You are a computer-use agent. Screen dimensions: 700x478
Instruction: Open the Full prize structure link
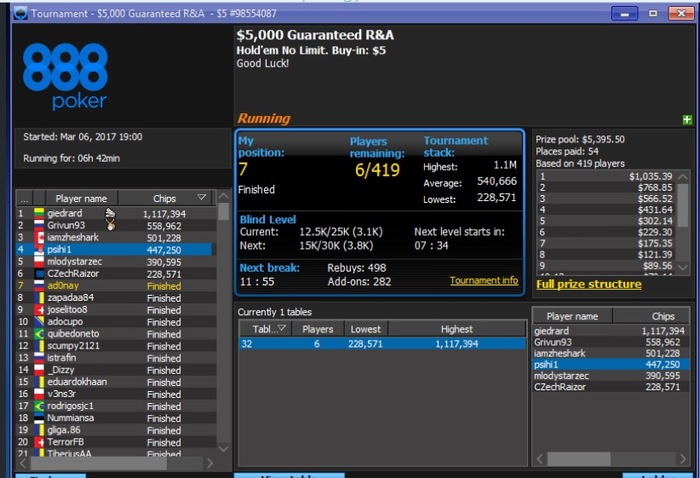tap(589, 284)
